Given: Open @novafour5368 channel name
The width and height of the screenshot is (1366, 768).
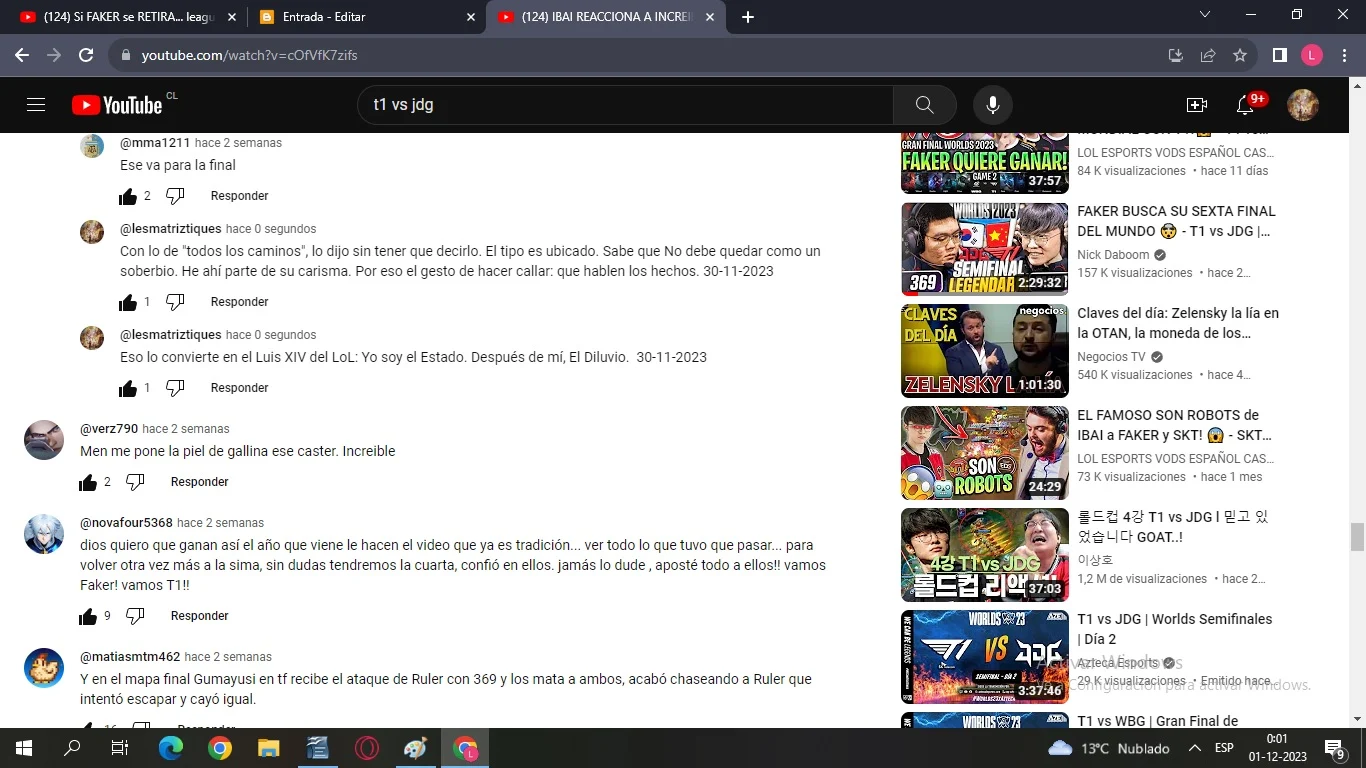Looking at the screenshot, I should click(126, 523).
